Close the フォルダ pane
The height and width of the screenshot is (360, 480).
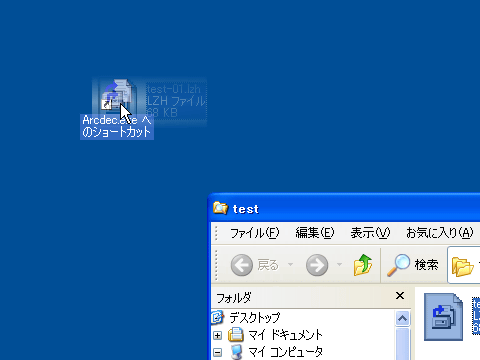400,296
